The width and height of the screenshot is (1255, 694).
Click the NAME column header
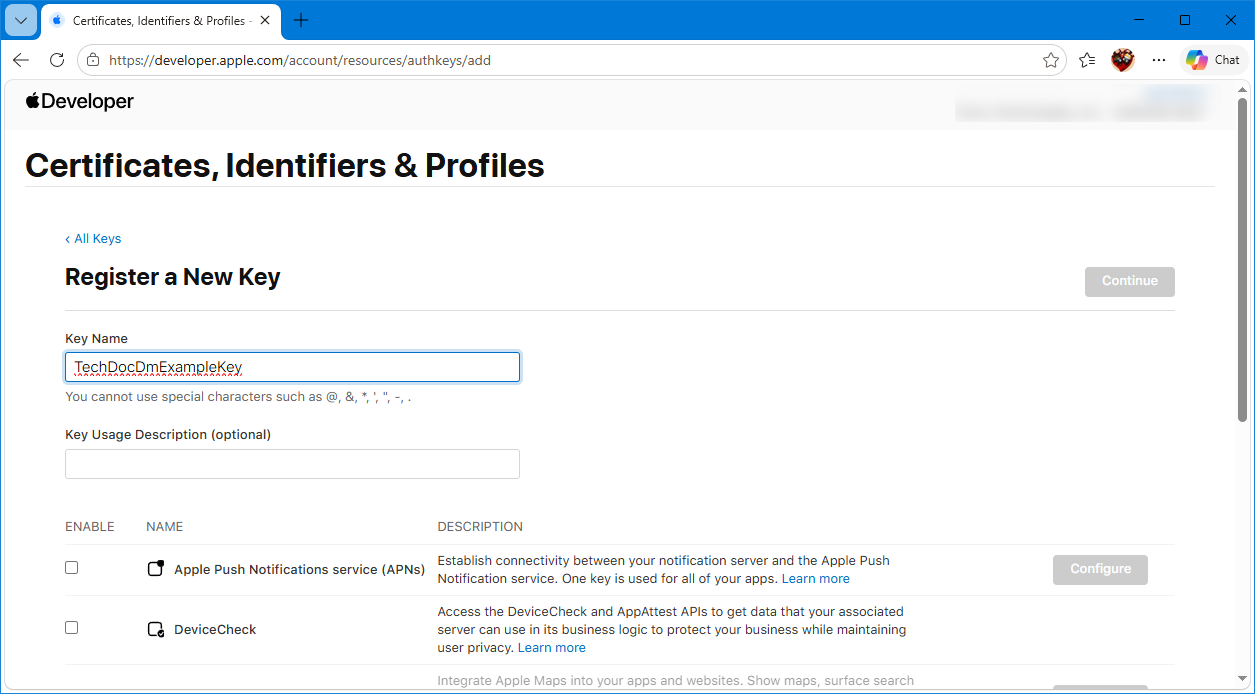tap(164, 526)
